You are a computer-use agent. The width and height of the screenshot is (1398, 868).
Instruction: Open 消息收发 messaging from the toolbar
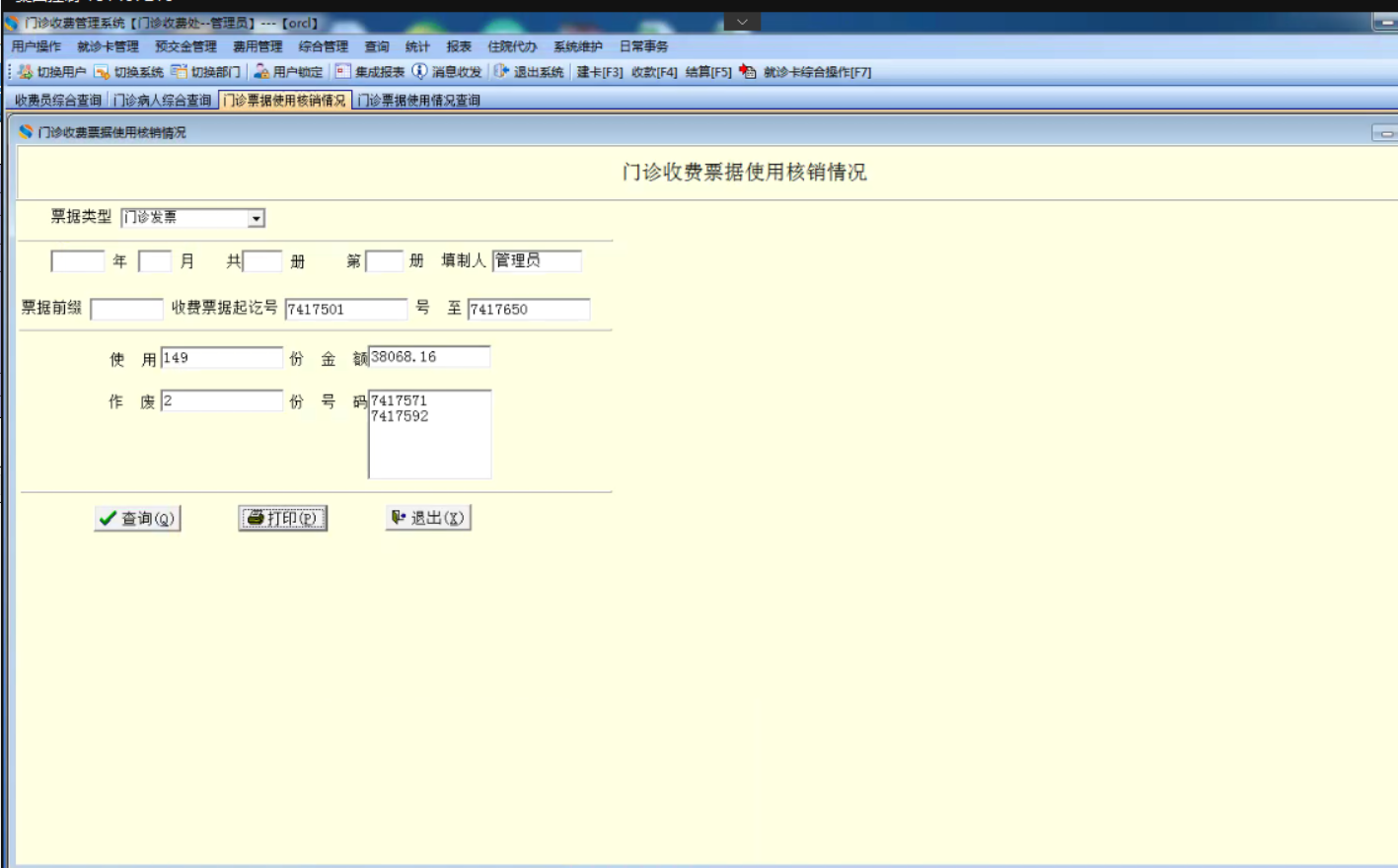point(447,72)
